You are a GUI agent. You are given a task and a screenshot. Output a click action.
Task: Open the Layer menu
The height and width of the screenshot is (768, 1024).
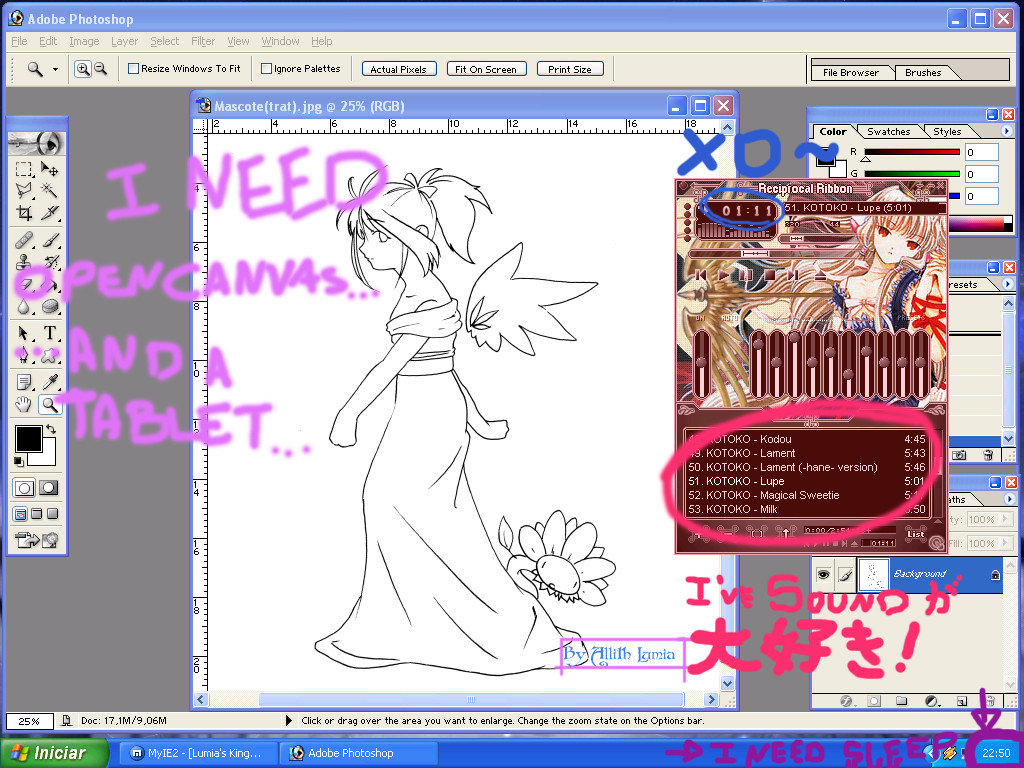[124, 41]
